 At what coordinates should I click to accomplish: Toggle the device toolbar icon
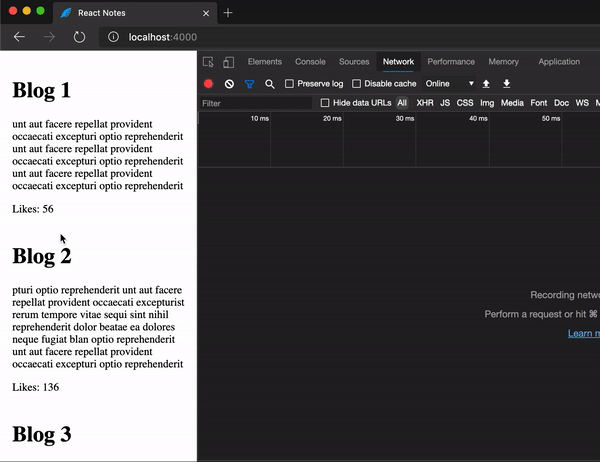228,62
